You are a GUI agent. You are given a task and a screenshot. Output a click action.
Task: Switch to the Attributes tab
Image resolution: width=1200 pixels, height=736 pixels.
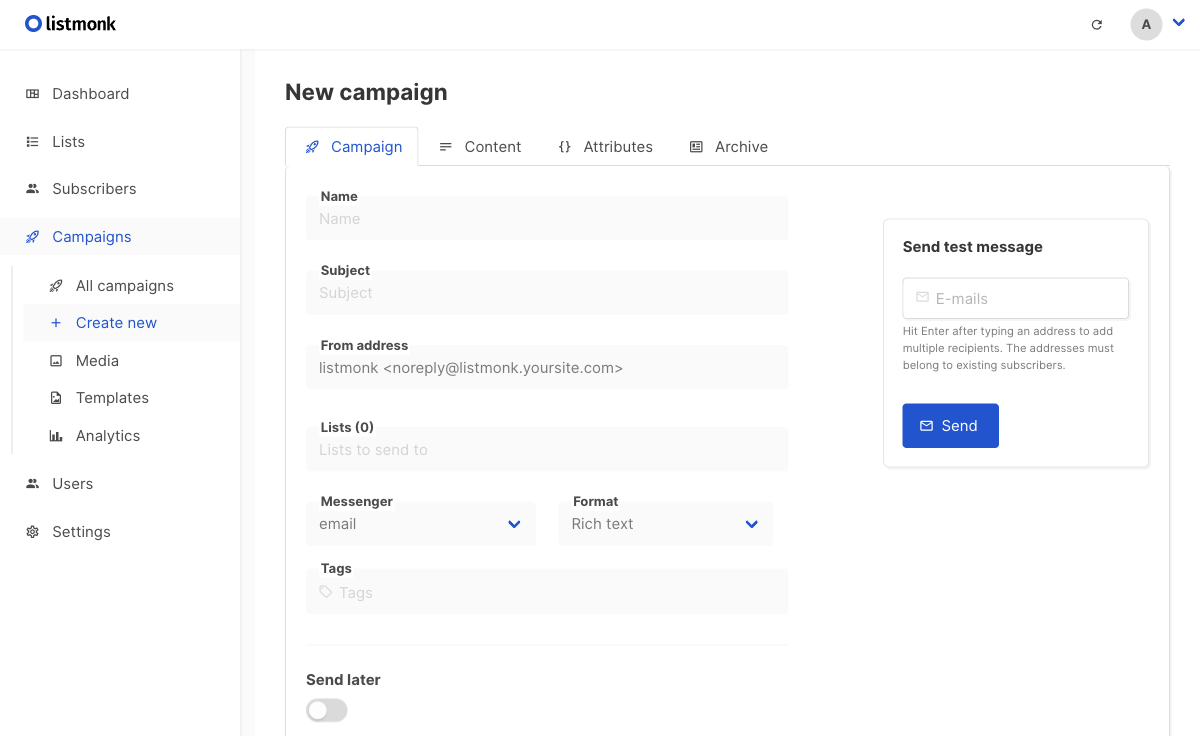605,147
